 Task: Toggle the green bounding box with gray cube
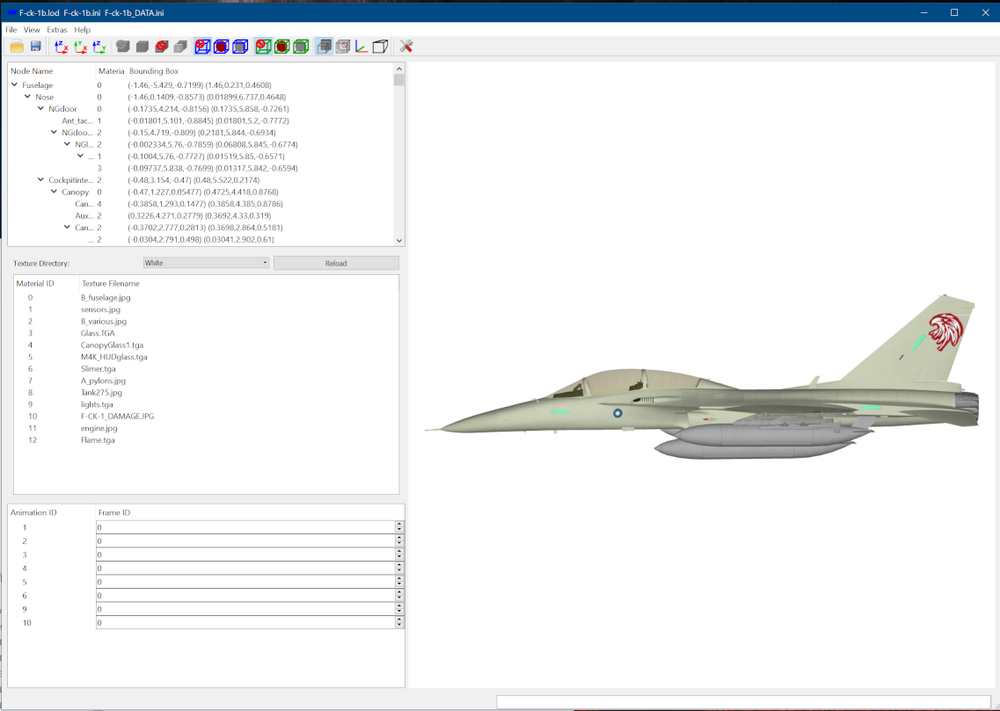tap(301, 47)
